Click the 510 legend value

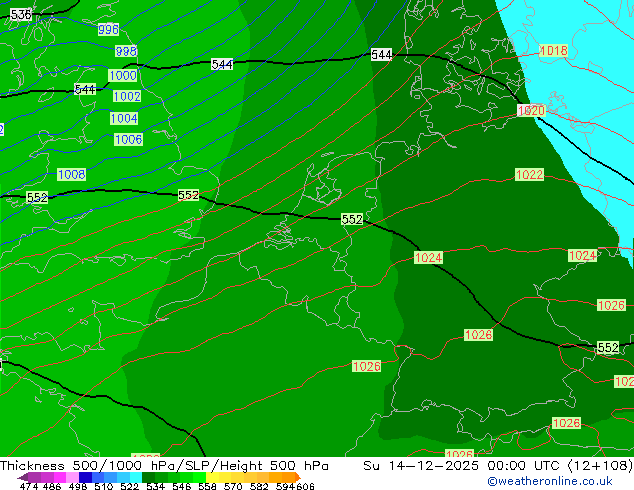pyautogui.click(x=104, y=486)
